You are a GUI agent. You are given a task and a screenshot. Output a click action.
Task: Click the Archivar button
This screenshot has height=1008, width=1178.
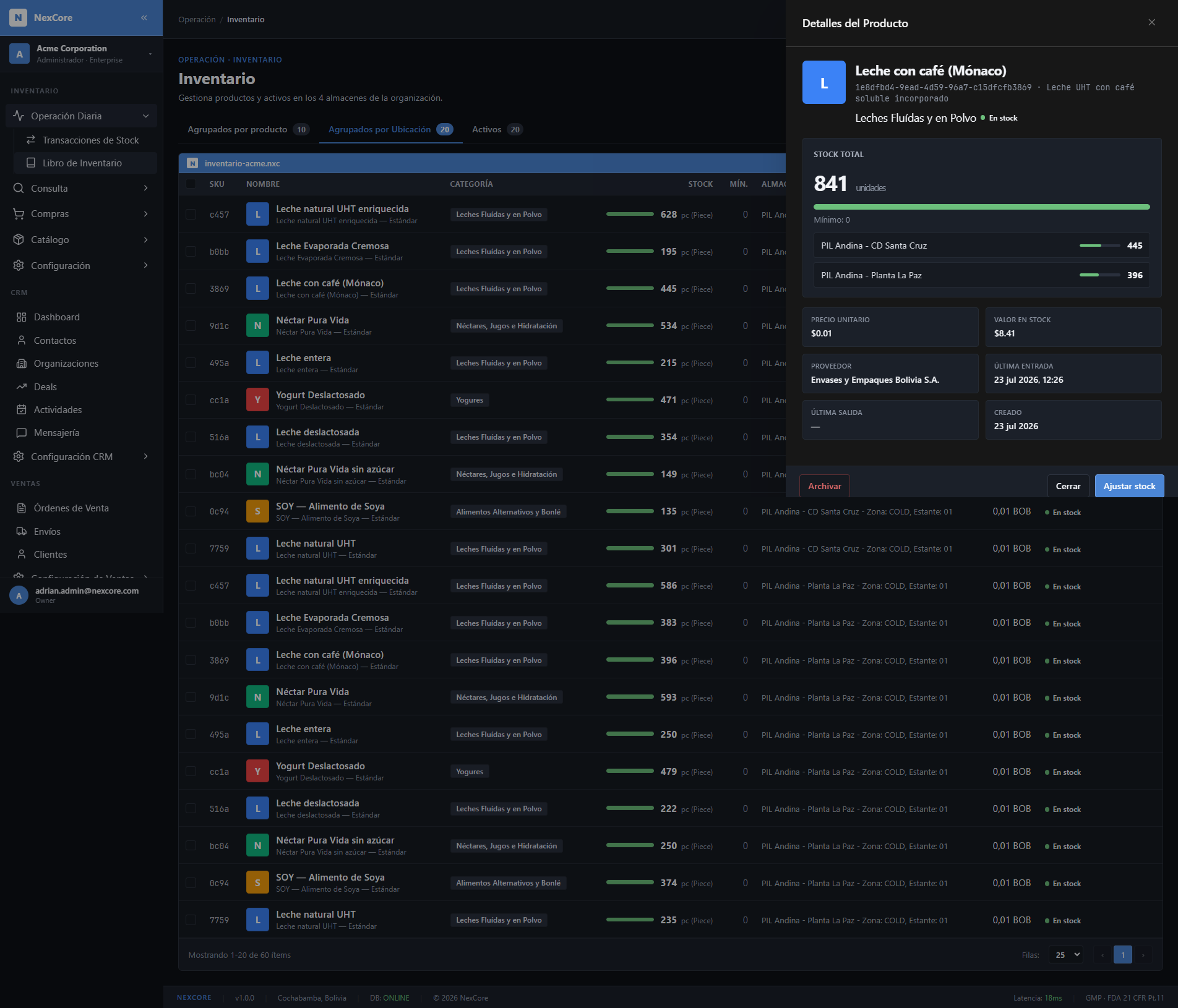click(824, 486)
